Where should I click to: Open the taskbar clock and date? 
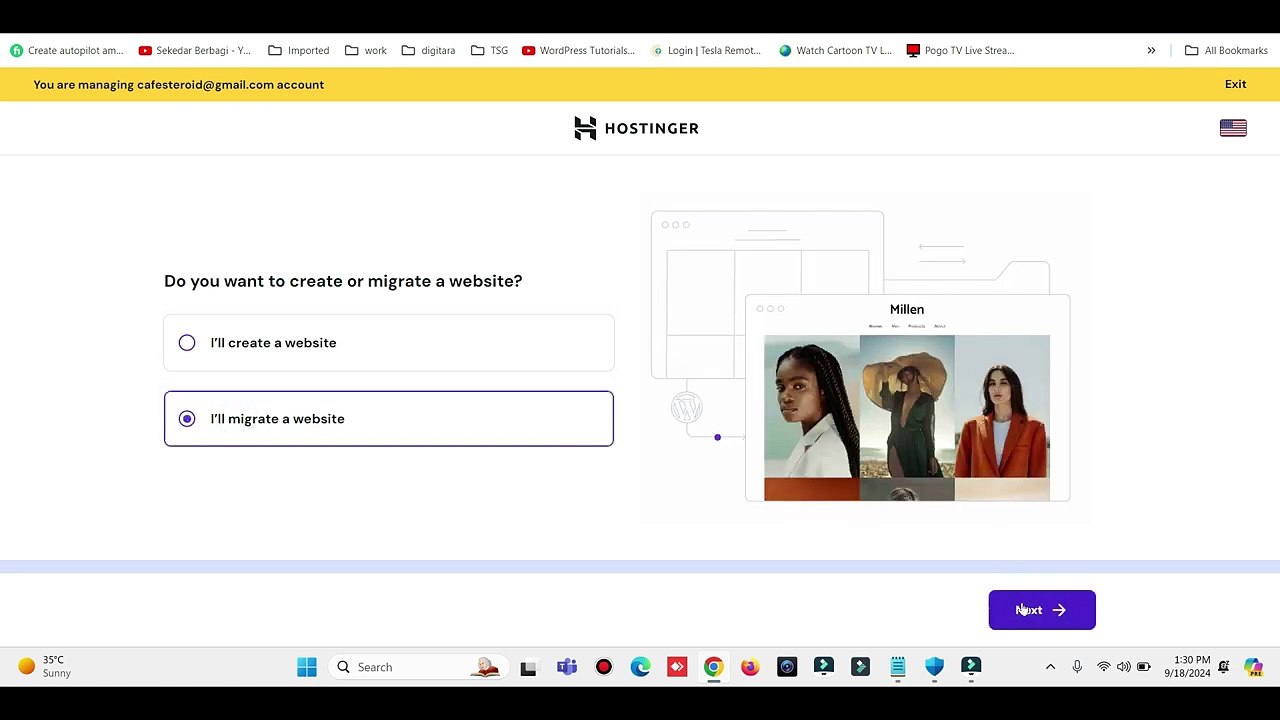click(x=1187, y=667)
